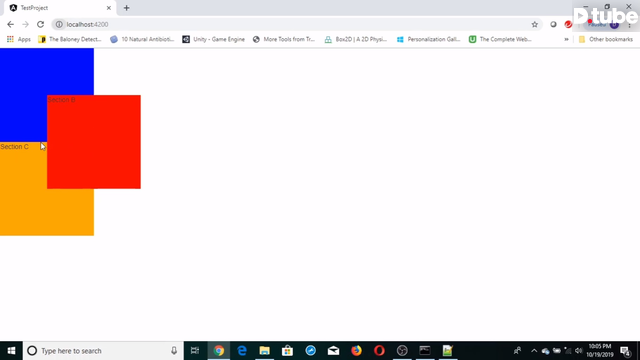Open the Personalization Gall... bookmark
640x360 pixels.
pyautogui.click(x=429, y=39)
